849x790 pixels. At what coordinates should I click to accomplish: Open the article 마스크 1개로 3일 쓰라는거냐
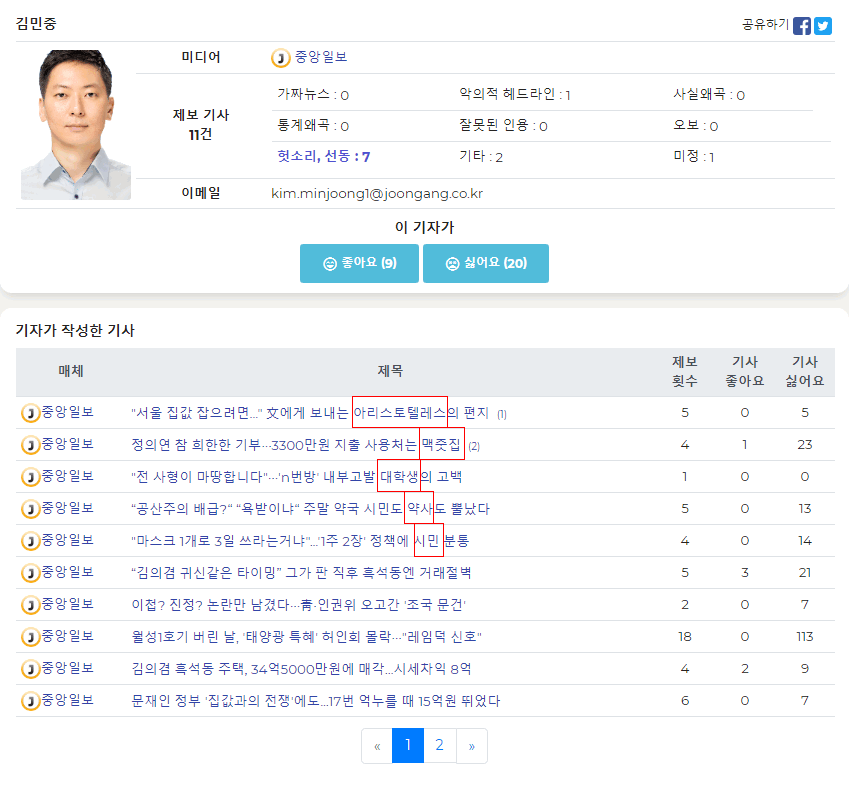coord(301,540)
